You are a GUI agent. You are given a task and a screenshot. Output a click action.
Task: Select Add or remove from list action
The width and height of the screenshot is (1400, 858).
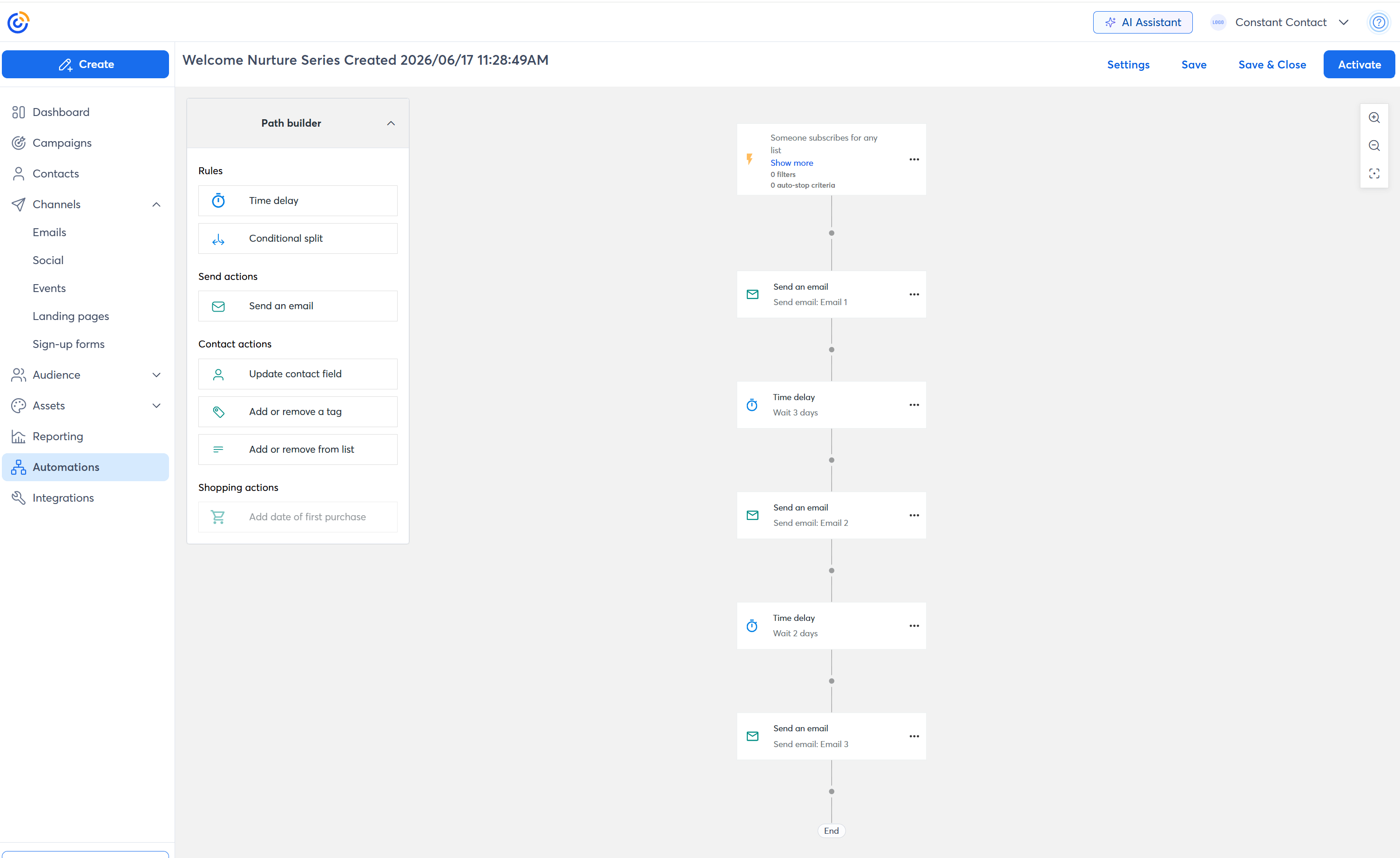298,449
